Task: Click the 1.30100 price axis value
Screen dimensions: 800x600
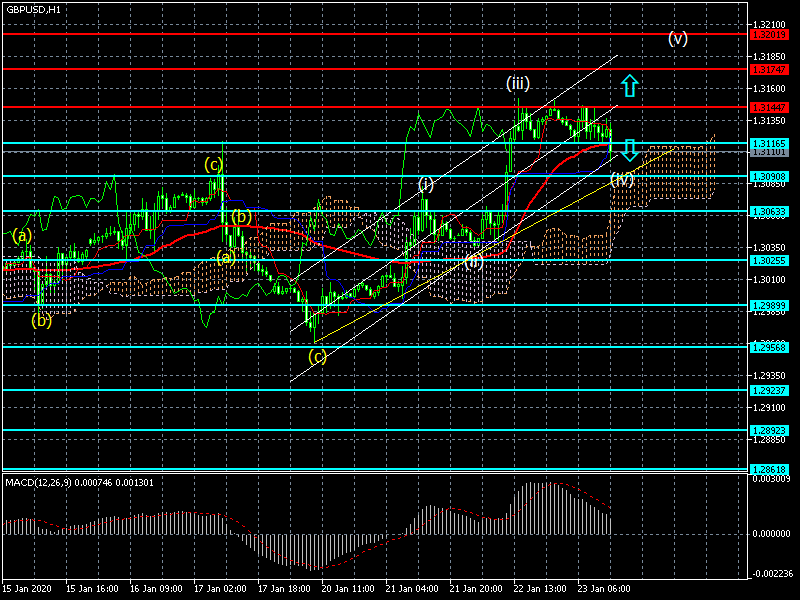Action: [x=769, y=280]
